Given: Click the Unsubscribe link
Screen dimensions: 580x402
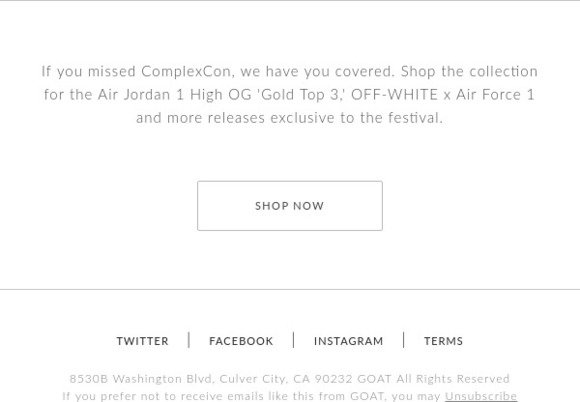Looking at the screenshot, I should 480,396.
